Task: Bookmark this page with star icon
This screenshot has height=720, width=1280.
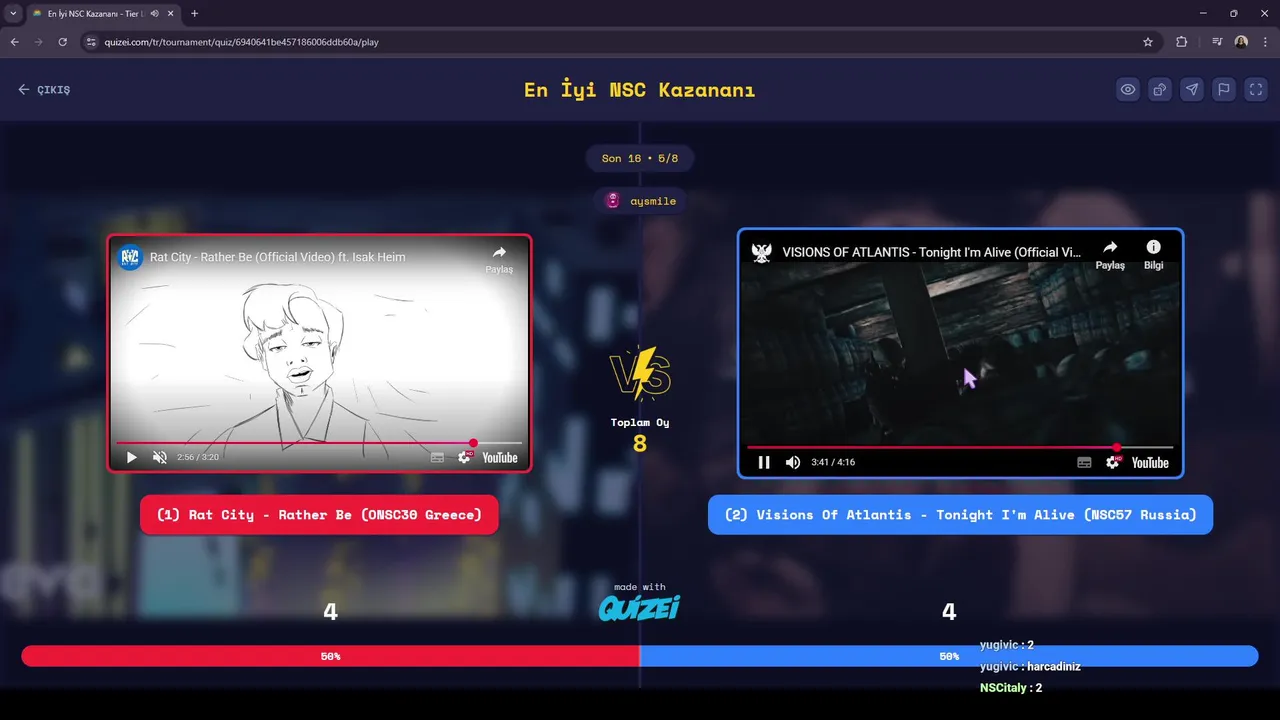Action: pos(1148,42)
